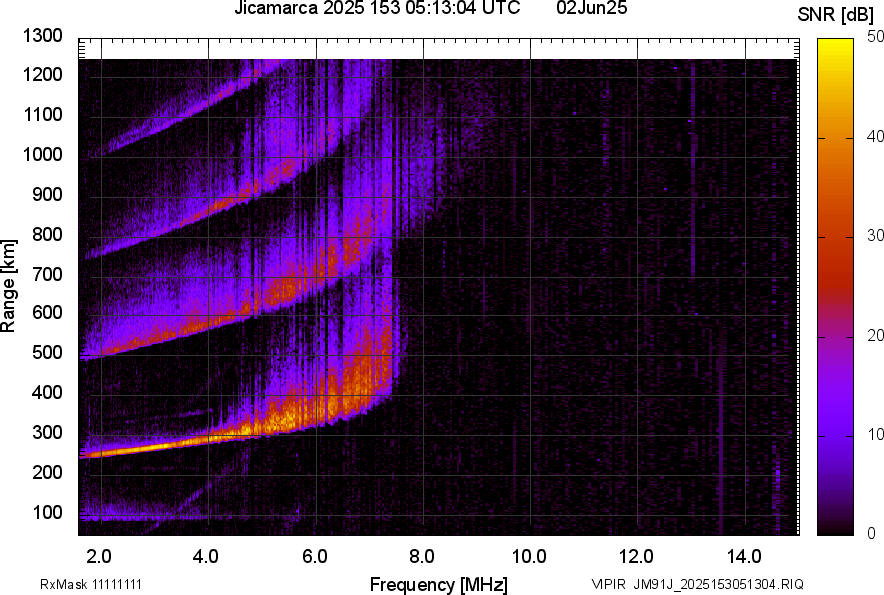Image resolution: width=884 pixels, height=595 pixels.
Task: Click the Jicamarca 2025 153 05:13:04 UTC title
Action: [x=377, y=8]
